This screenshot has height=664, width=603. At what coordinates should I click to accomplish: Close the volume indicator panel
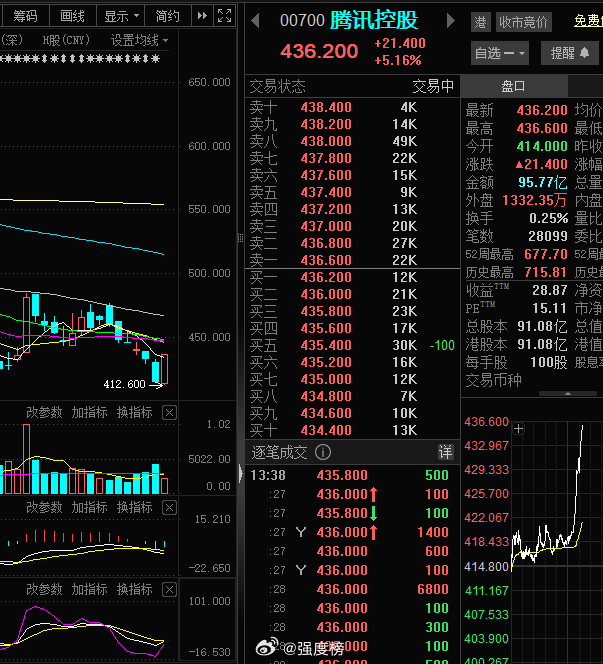click(169, 412)
